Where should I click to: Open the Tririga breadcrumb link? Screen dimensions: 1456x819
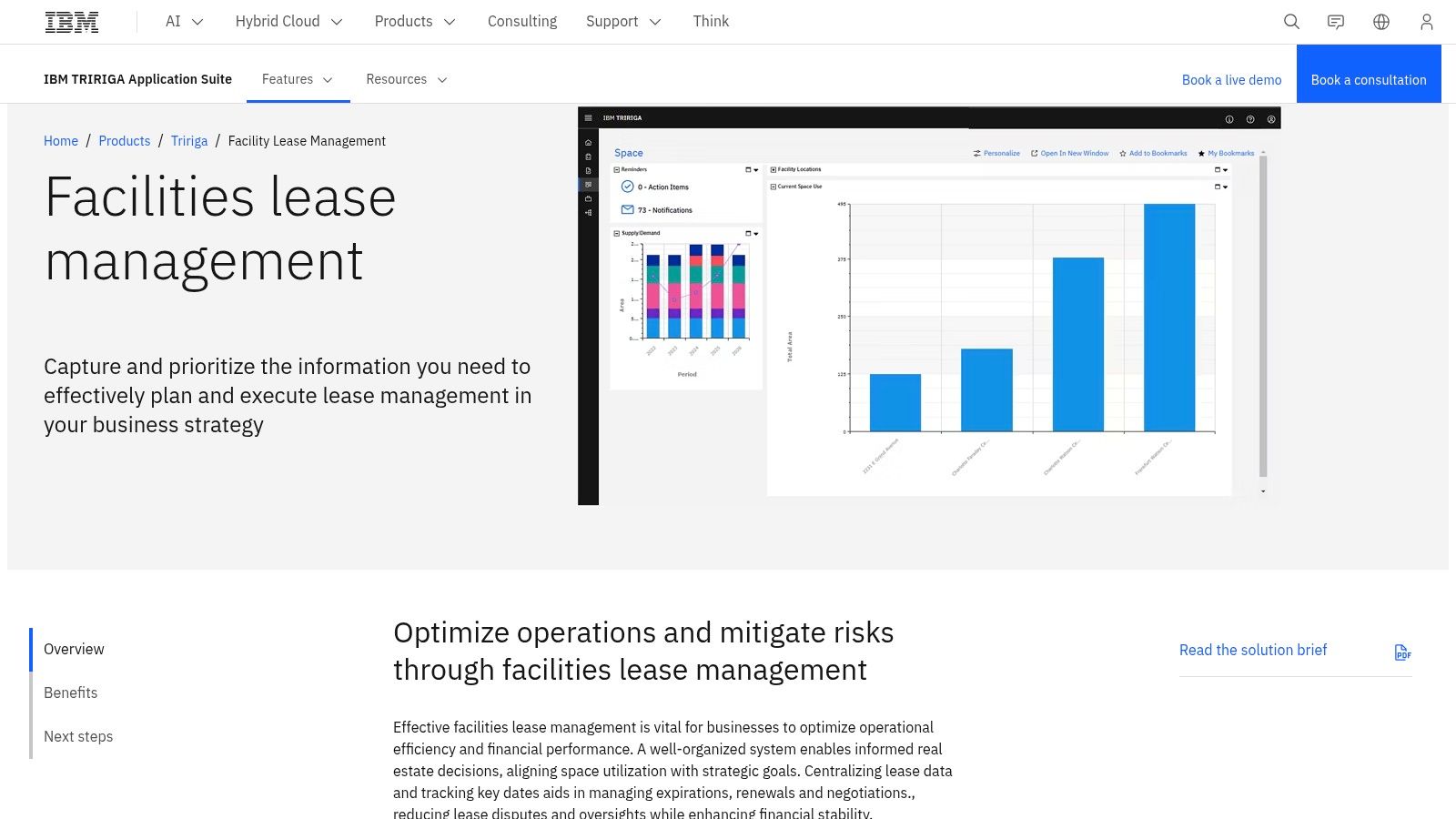coord(189,141)
